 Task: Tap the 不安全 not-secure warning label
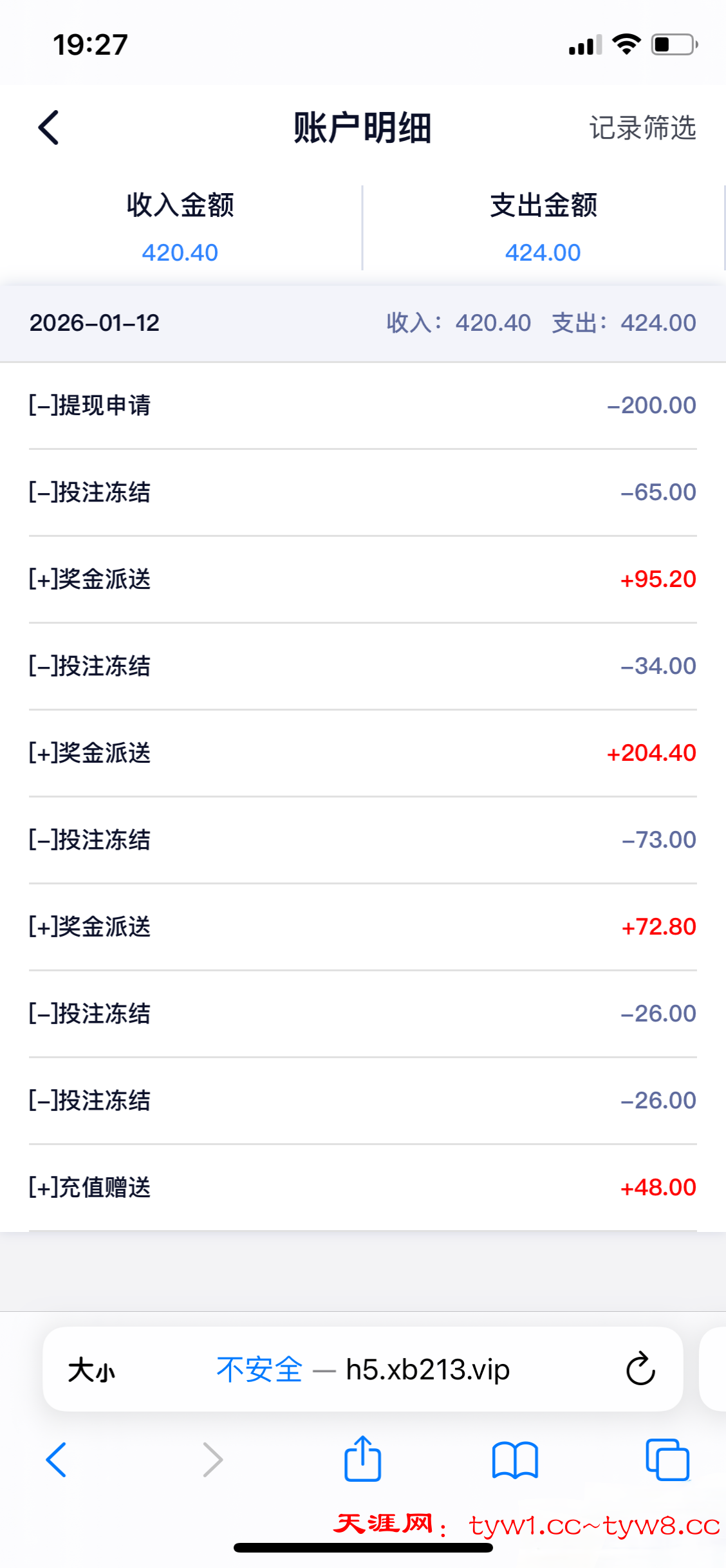pyautogui.click(x=259, y=1370)
